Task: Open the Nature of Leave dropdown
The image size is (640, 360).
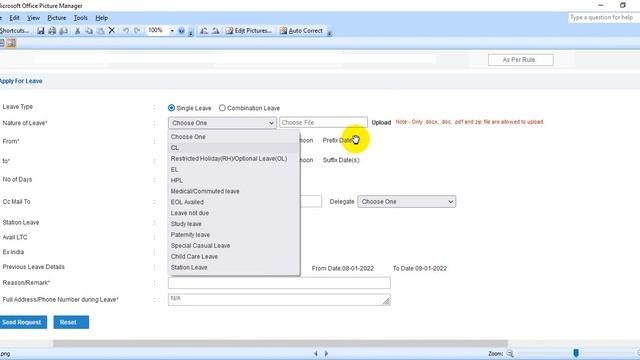Action: click(222, 123)
